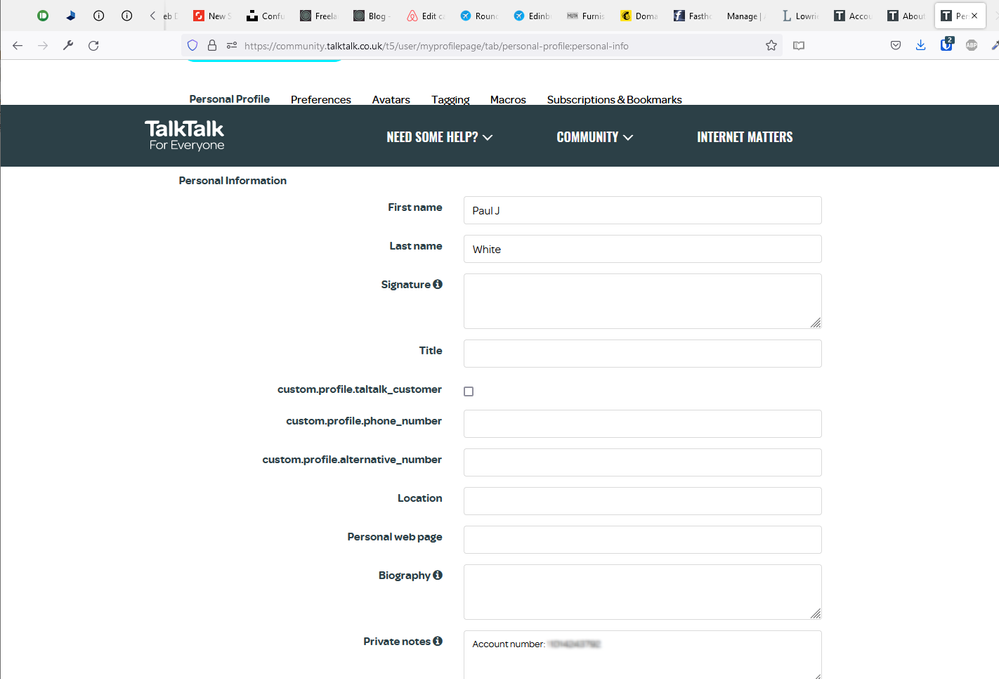Open the second info-circle pinned tab
The width and height of the screenshot is (999, 679).
click(x=127, y=15)
